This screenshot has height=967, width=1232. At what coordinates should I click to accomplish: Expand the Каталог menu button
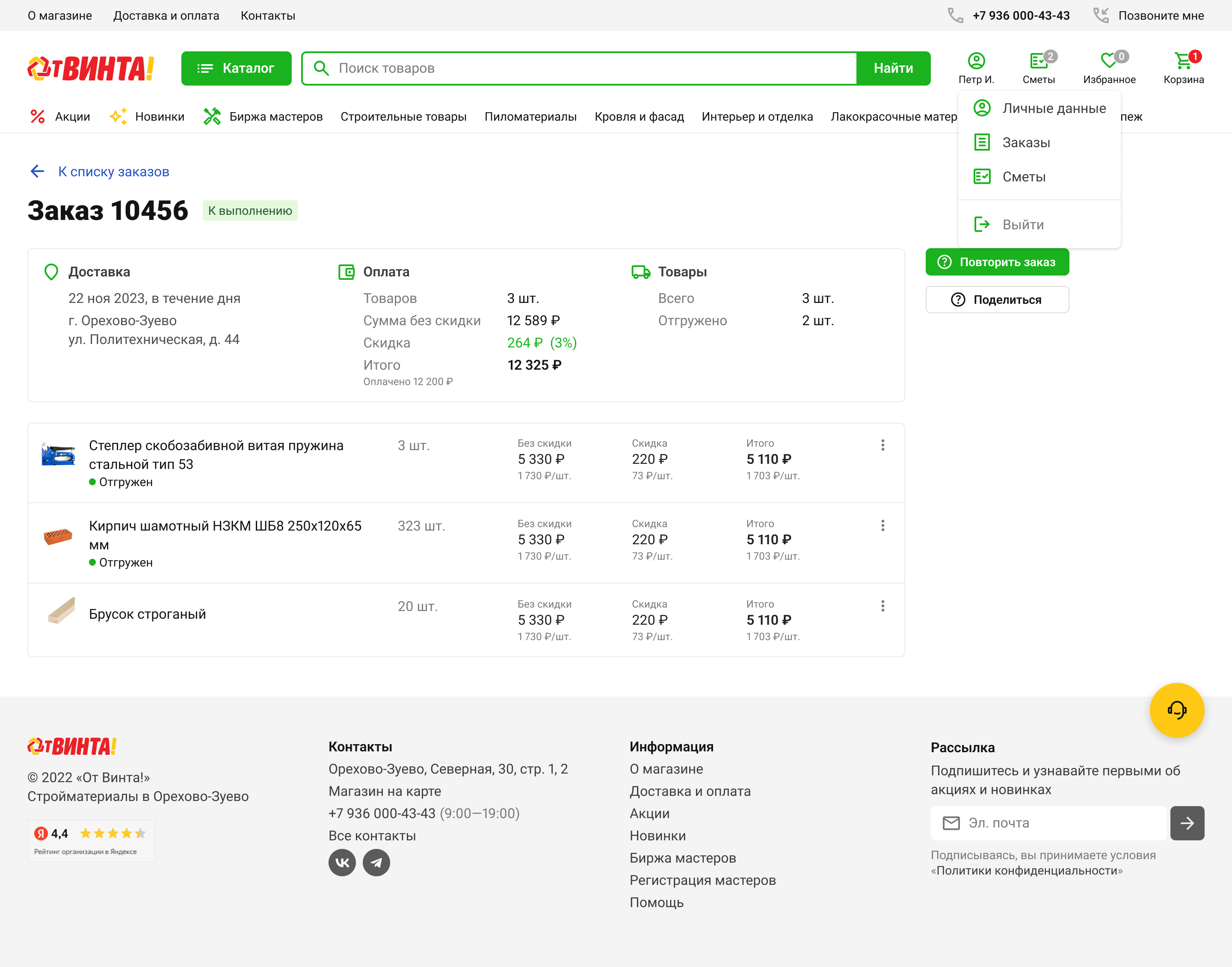[236, 68]
